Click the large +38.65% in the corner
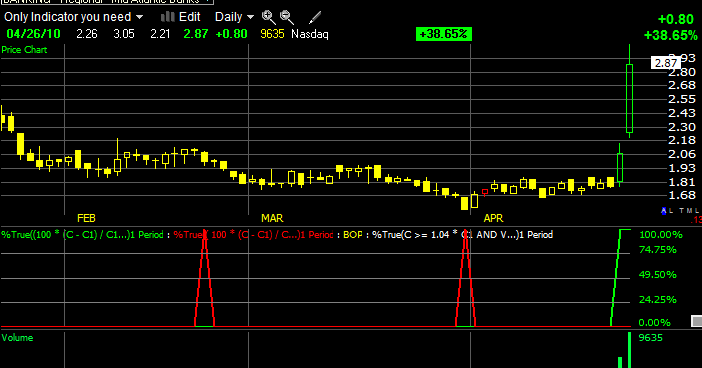This screenshot has height=368, width=702. (x=671, y=35)
